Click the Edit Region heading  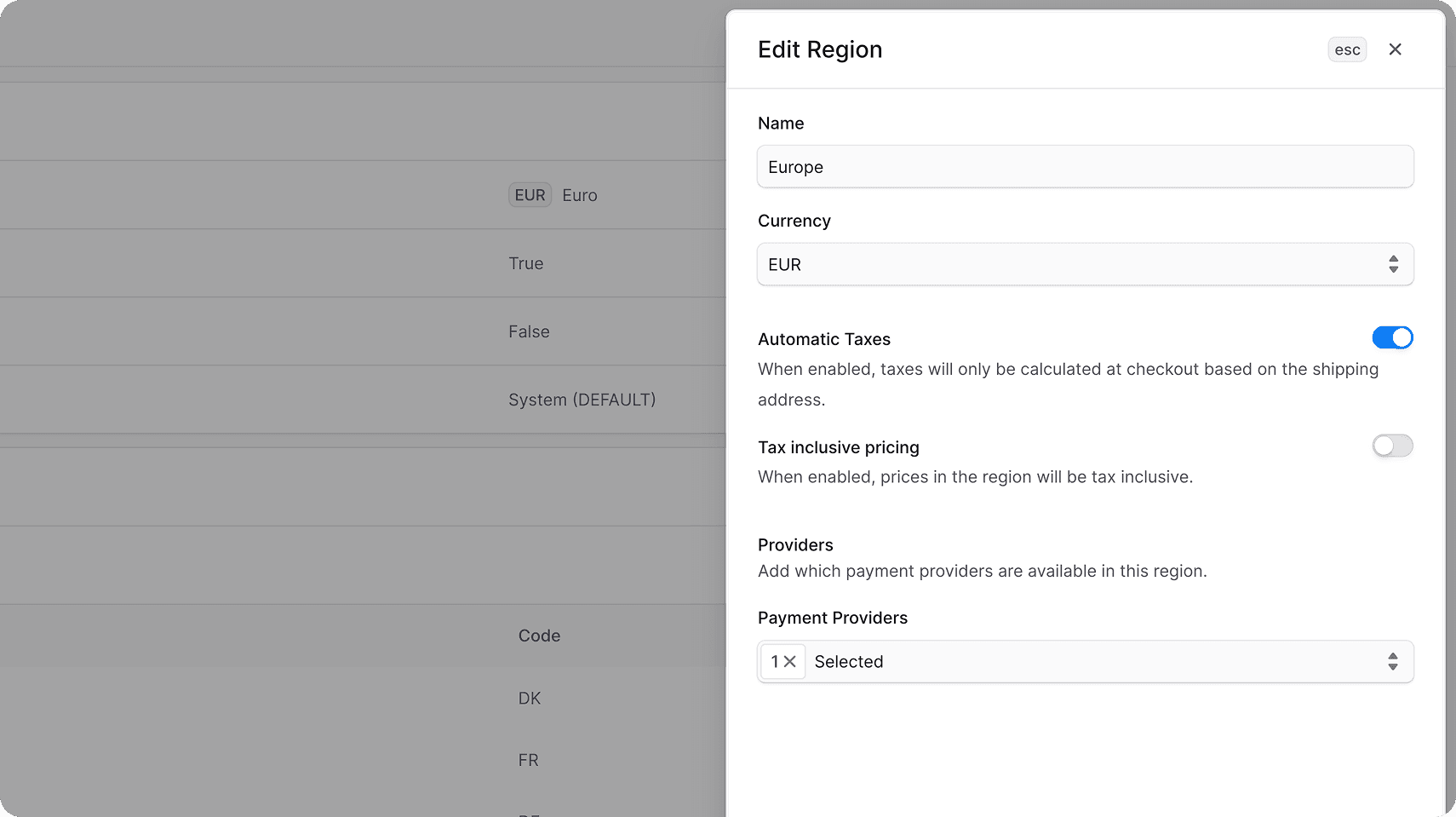(x=820, y=49)
